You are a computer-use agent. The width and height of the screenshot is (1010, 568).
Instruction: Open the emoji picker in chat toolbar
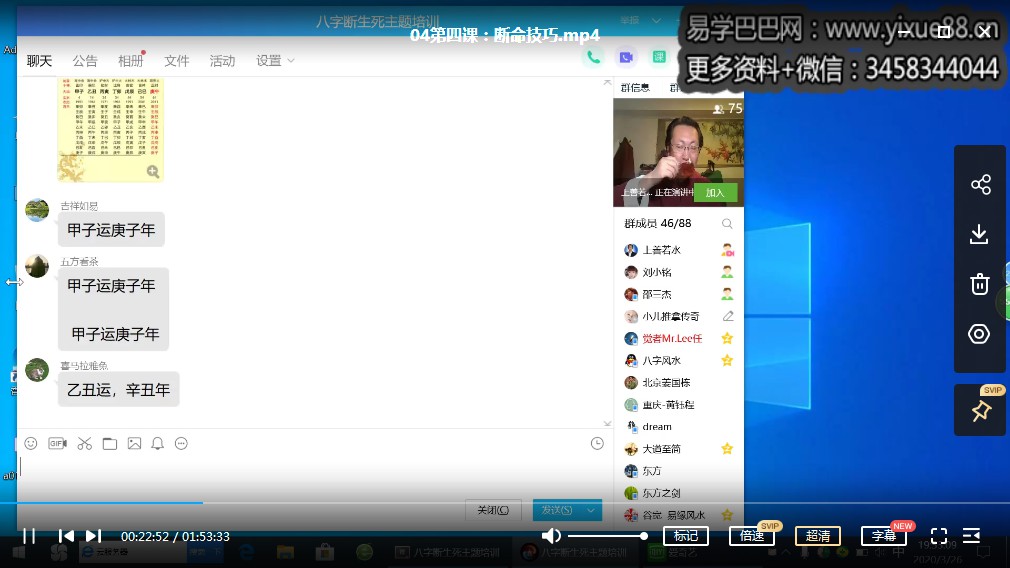(x=31, y=443)
